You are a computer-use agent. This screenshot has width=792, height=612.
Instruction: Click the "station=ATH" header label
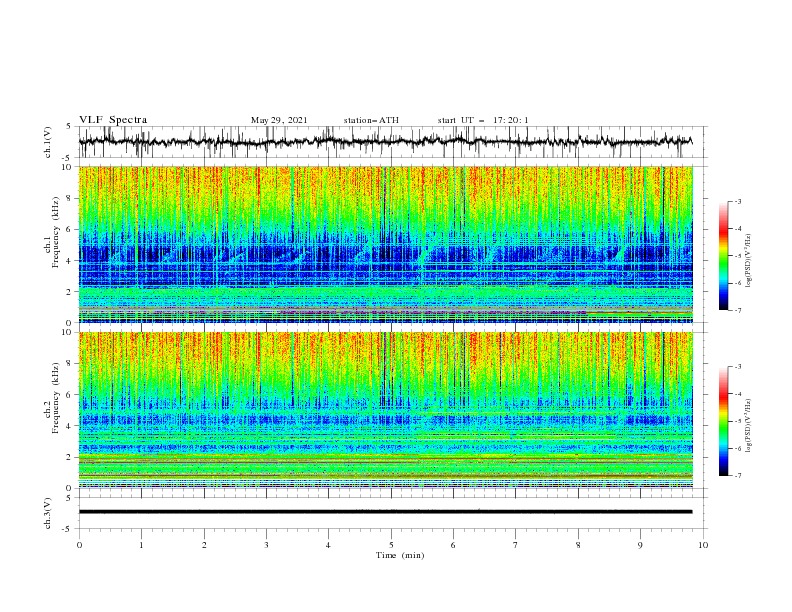coord(371,120)
